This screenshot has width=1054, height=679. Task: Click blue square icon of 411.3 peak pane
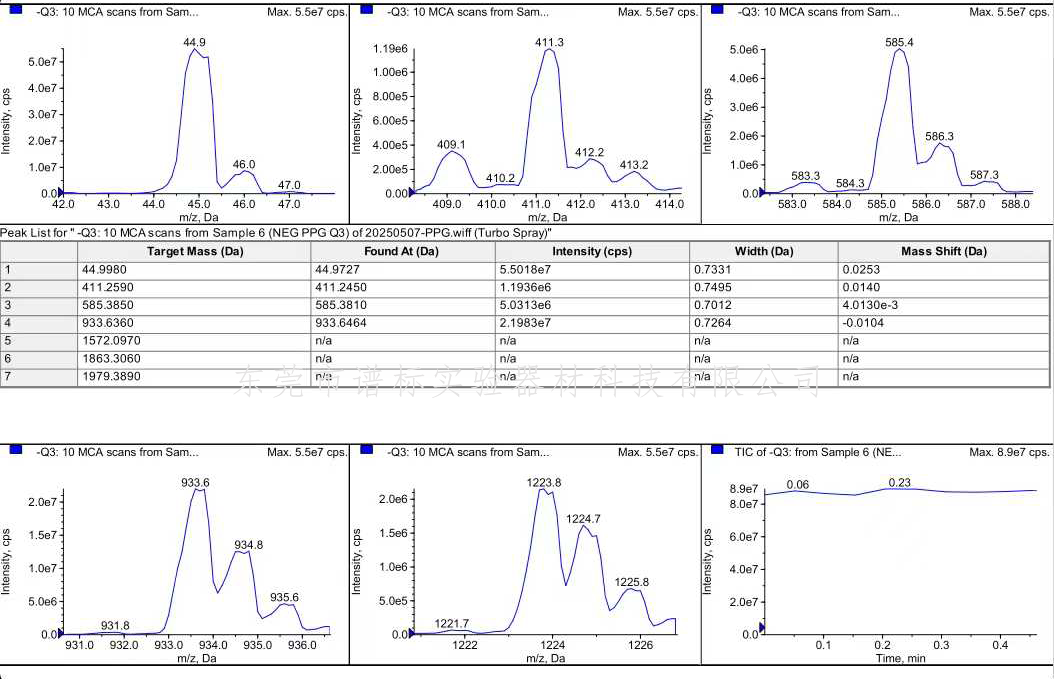366,10
